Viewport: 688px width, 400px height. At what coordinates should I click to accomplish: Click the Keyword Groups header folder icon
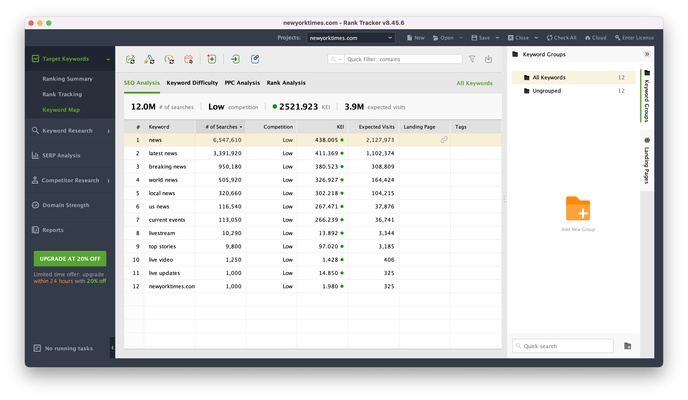(x=515, y=54)
